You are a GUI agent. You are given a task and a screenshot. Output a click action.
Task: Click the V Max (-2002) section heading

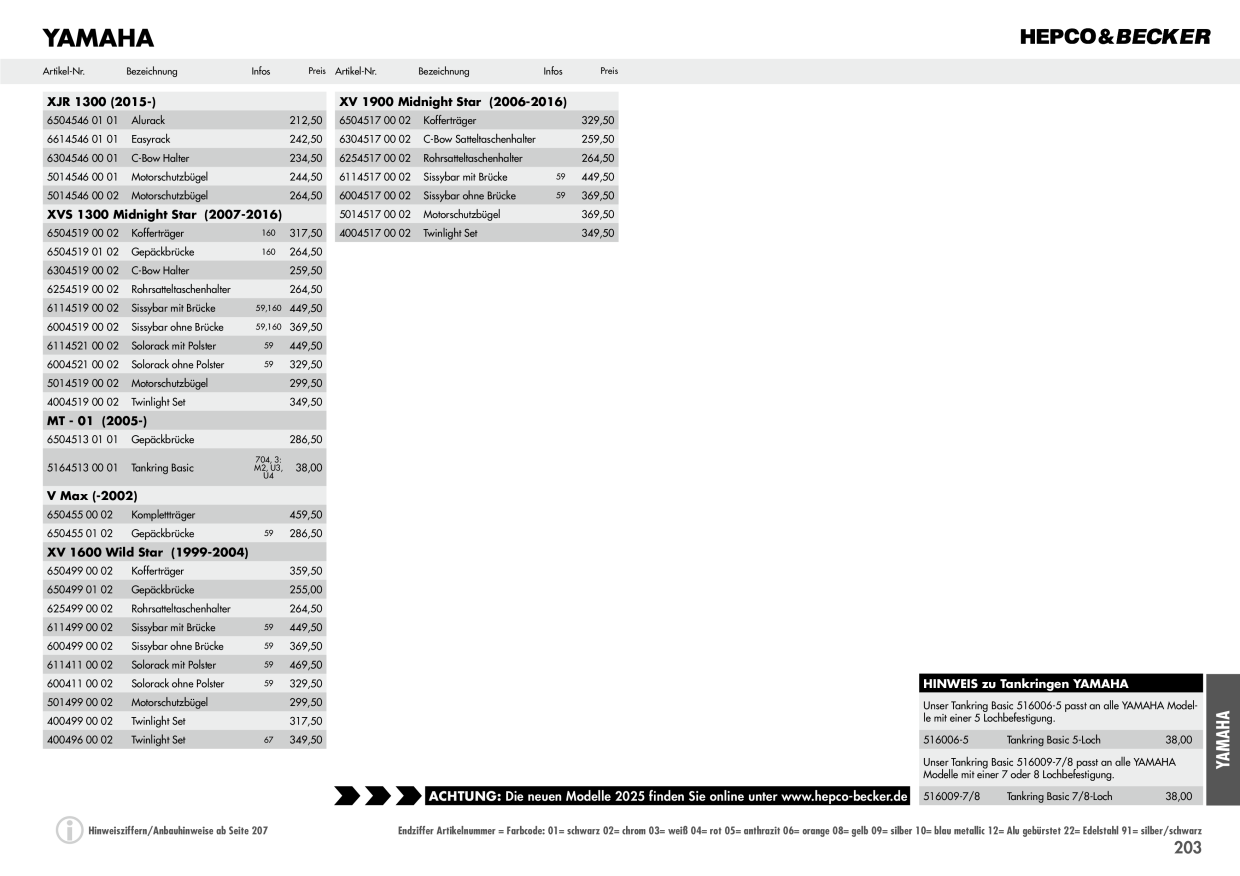point(92,496)
